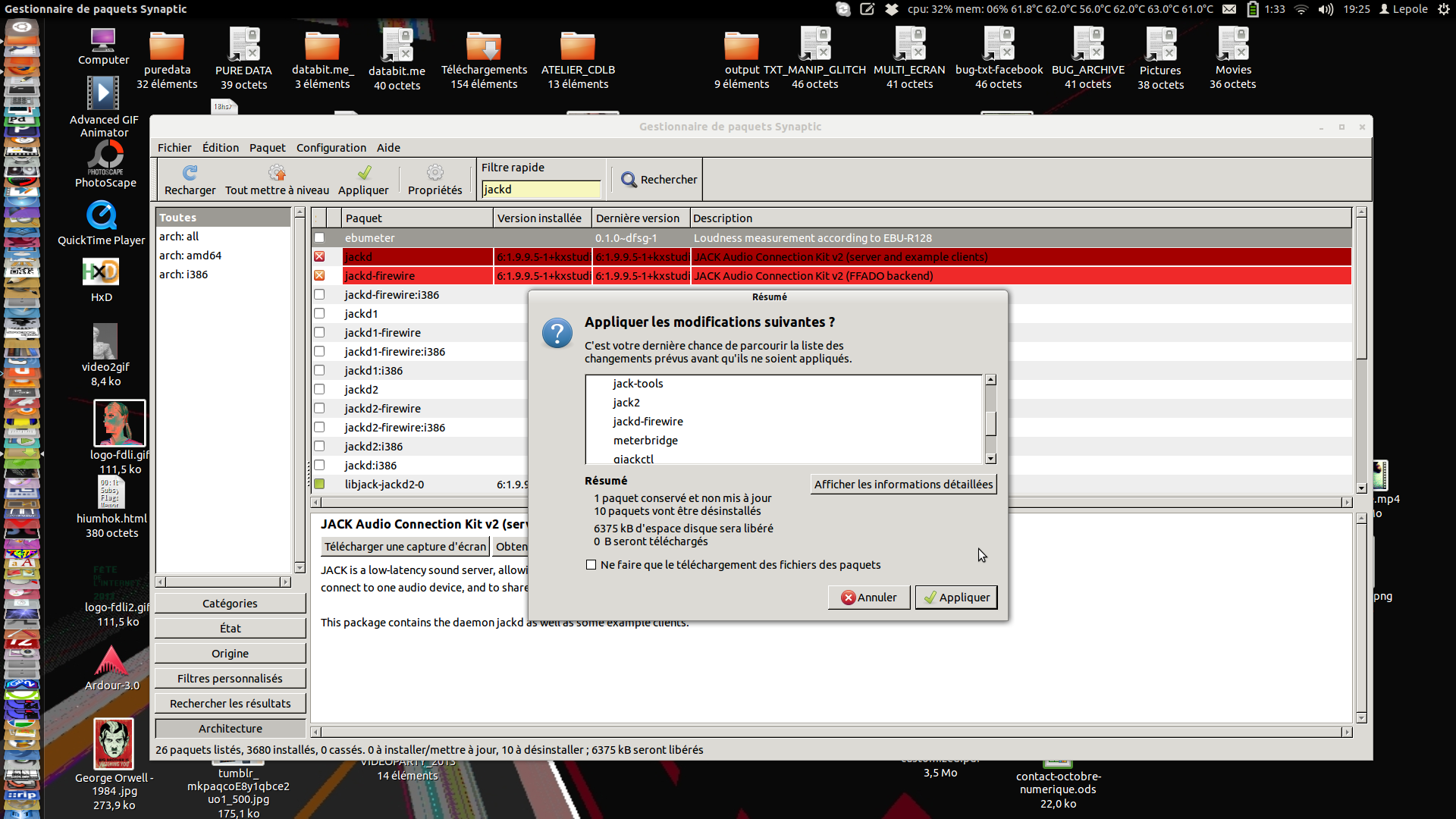Click the Rechercher magnifier icon
1456x819 pixels.
coord(629,180)
